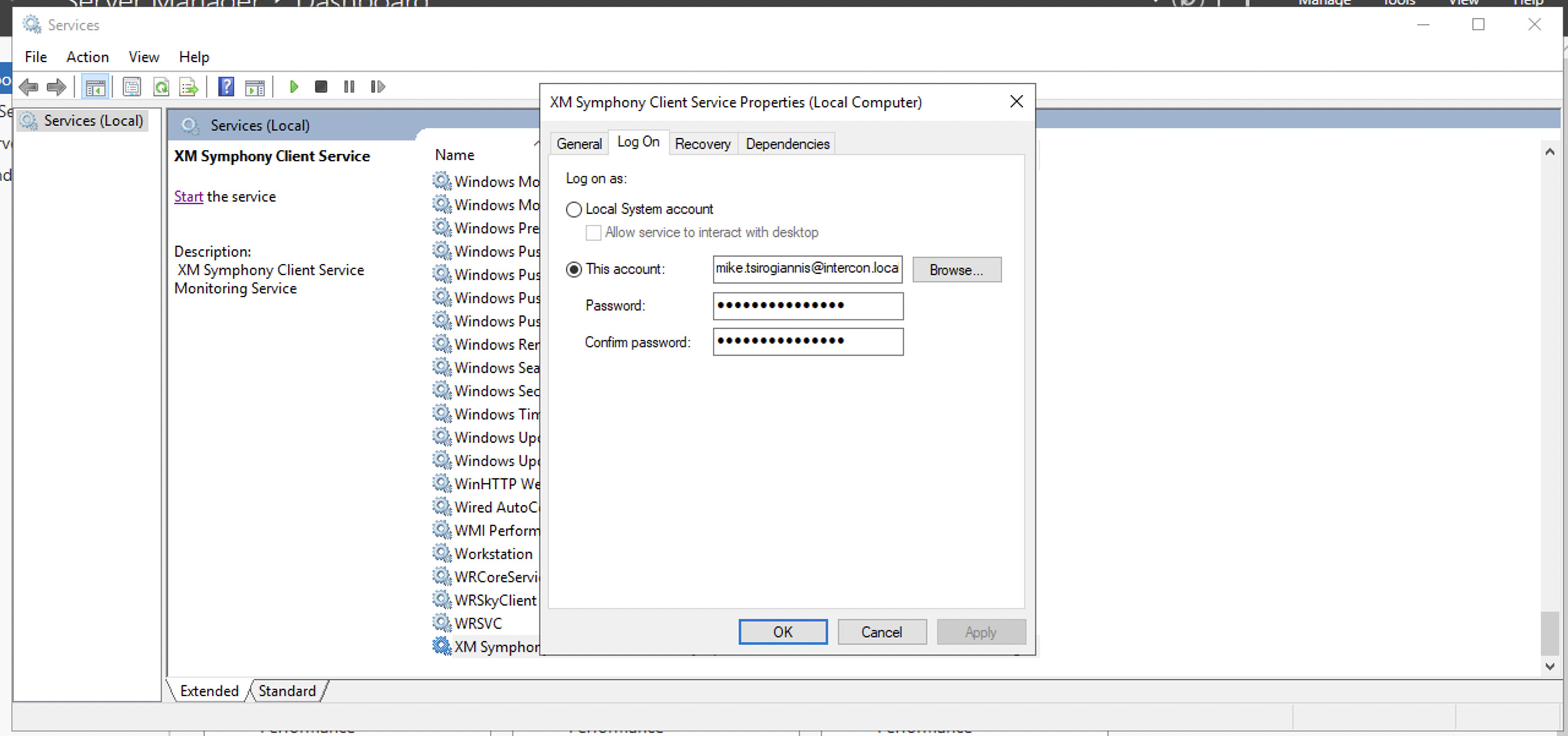Select Local System account radio button
This screenshot has height=736, width=1568.
573,209
